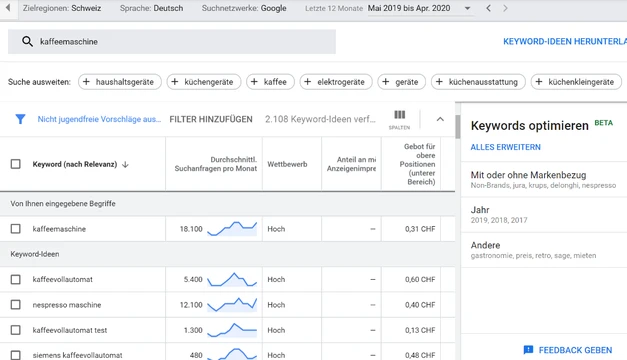627x360 pixels.
Task: Open the date range dropdown arrow
Action: 467,8
